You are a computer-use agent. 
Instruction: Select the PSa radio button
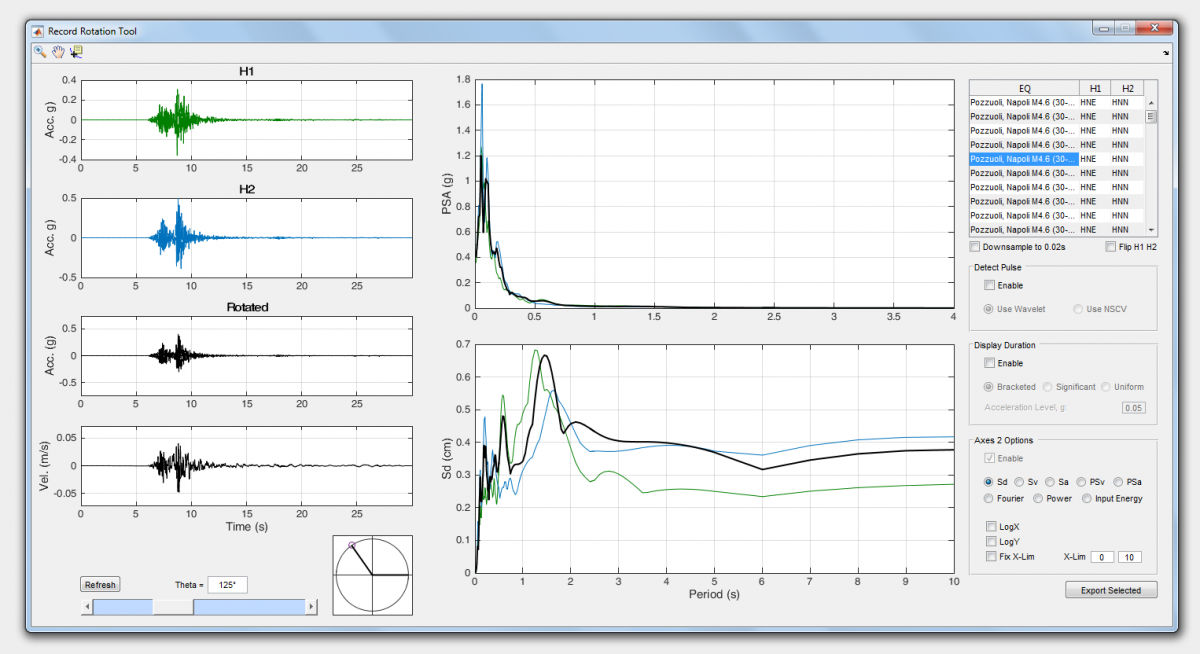(x=1119, y=482)
